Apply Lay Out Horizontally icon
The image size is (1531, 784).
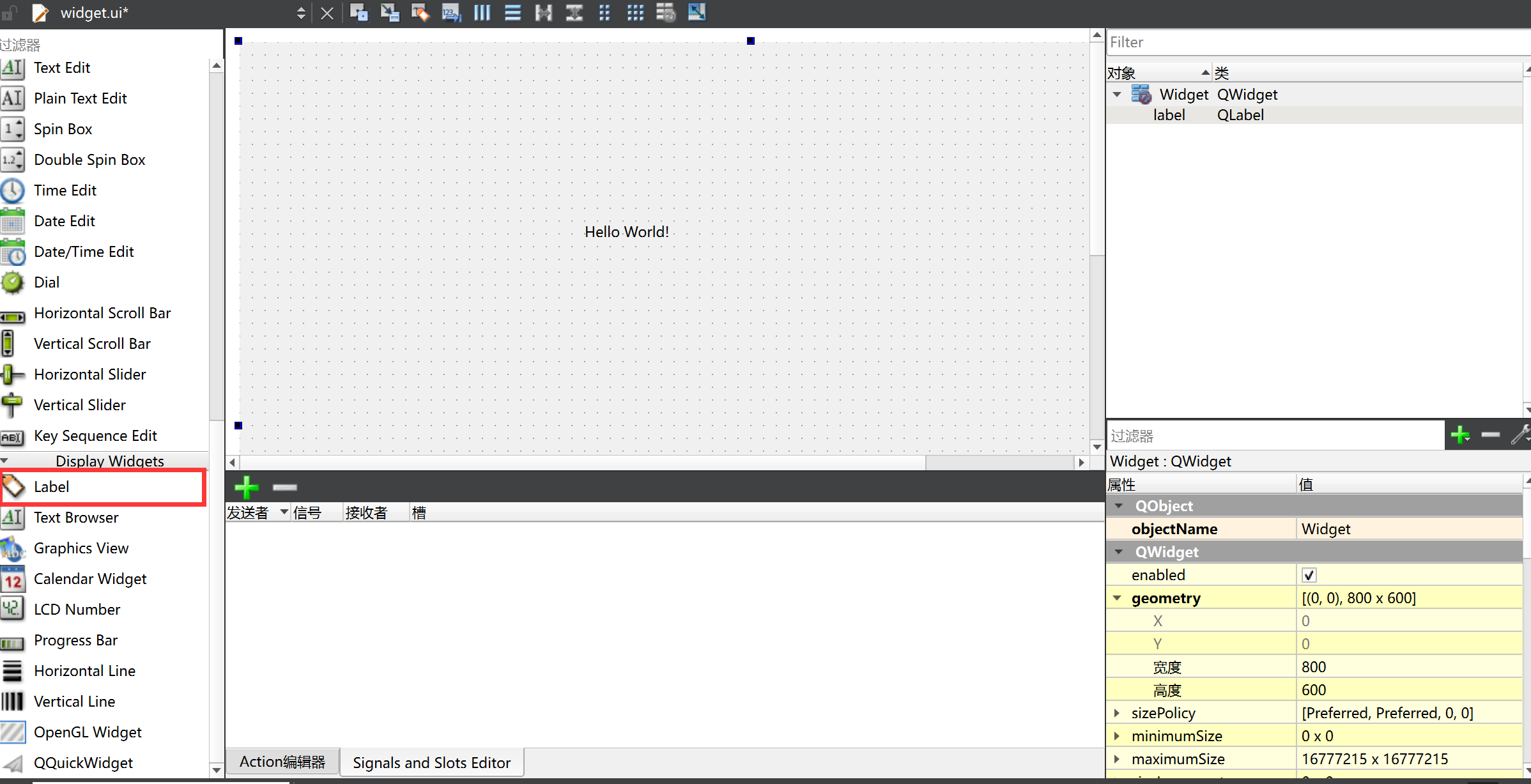(482, 13)
